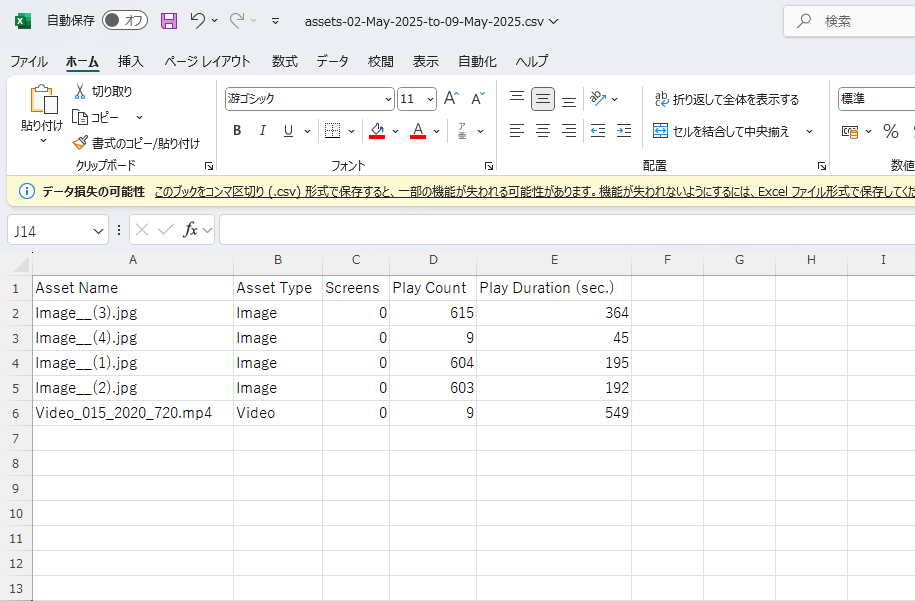Switch to the Review tab

coord(380,61)
